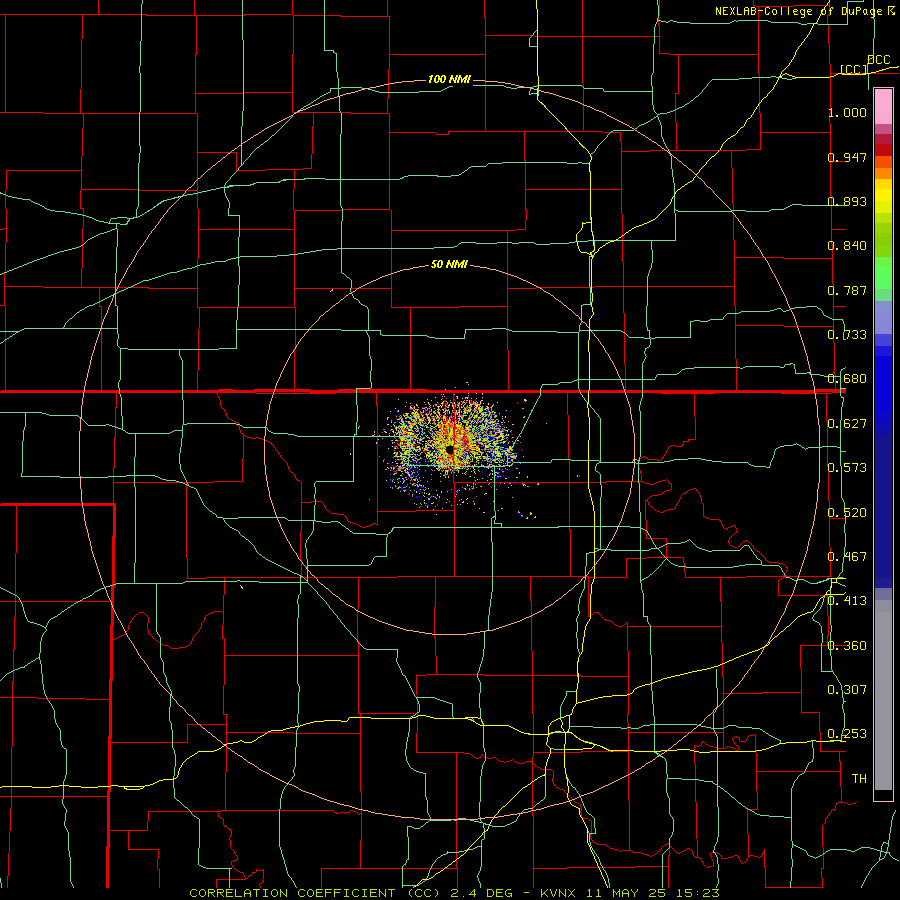The width and height of the screenshot is (900, 900).
Task: Click the 0.787 scale value
Action: 847,290
